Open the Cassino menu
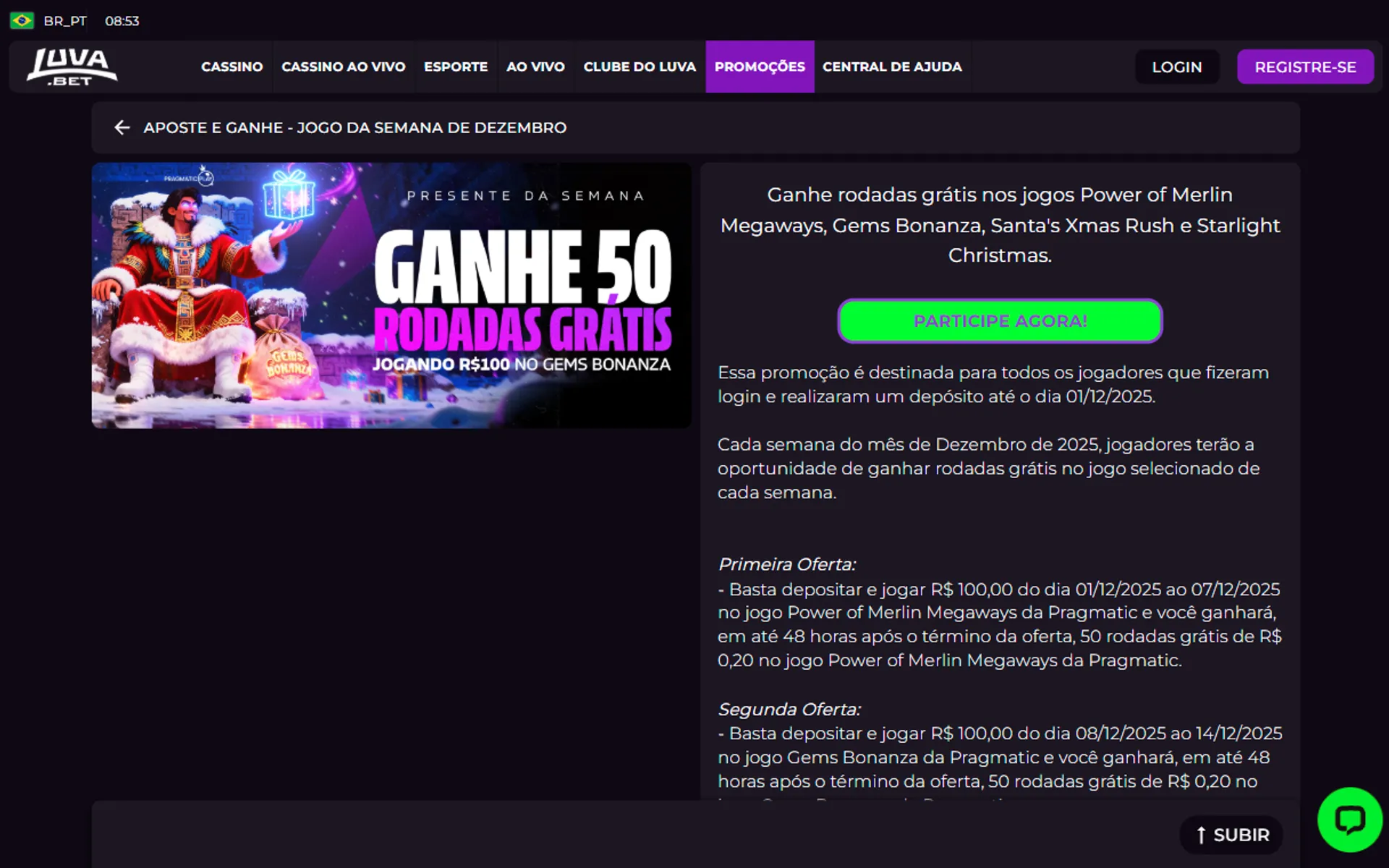1389x868 pixels. tap(231, 67)
